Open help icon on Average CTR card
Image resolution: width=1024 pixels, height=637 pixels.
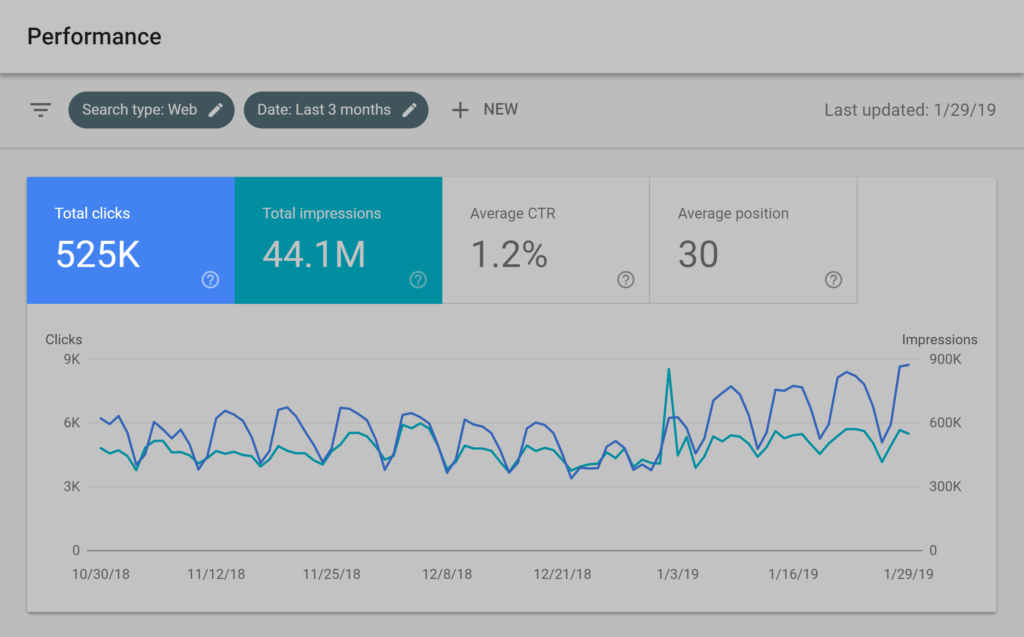coord(626,280)
